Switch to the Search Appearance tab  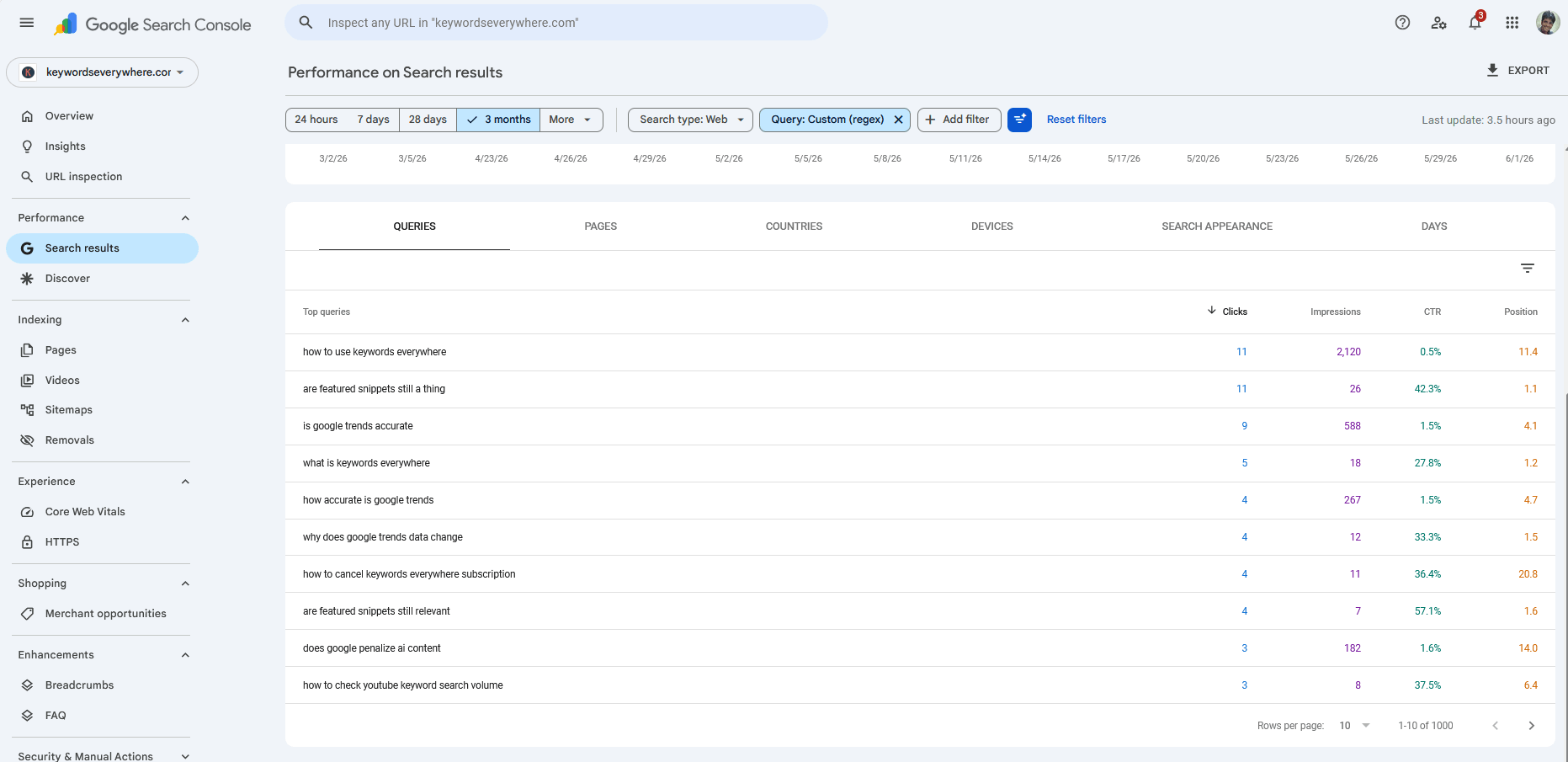tap(1217, 226)
